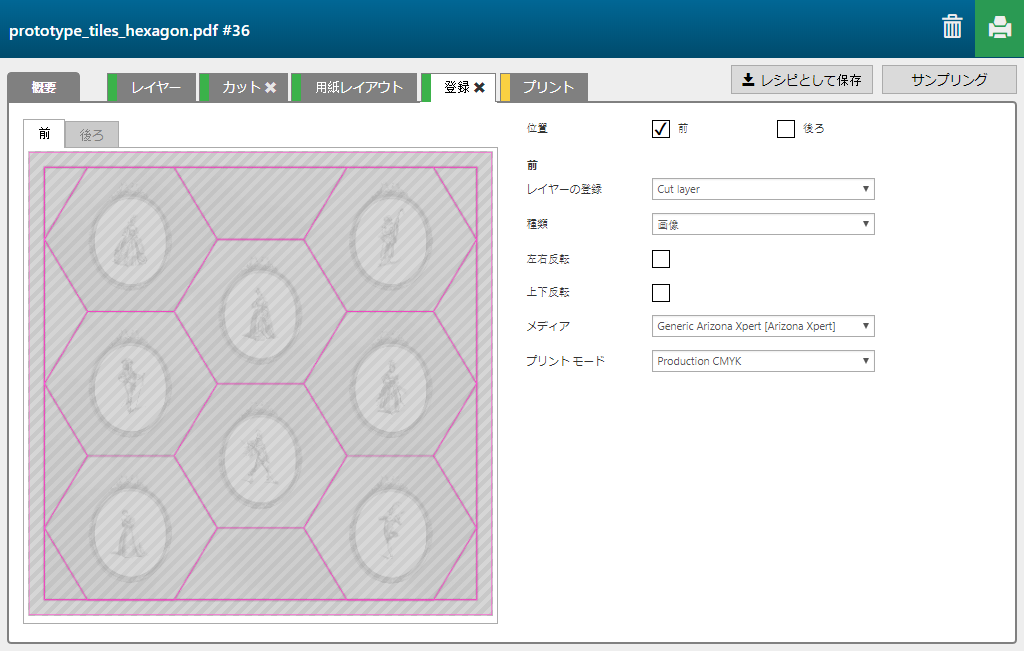Remove the カット tab via its X icon

(x=270, y=87)
